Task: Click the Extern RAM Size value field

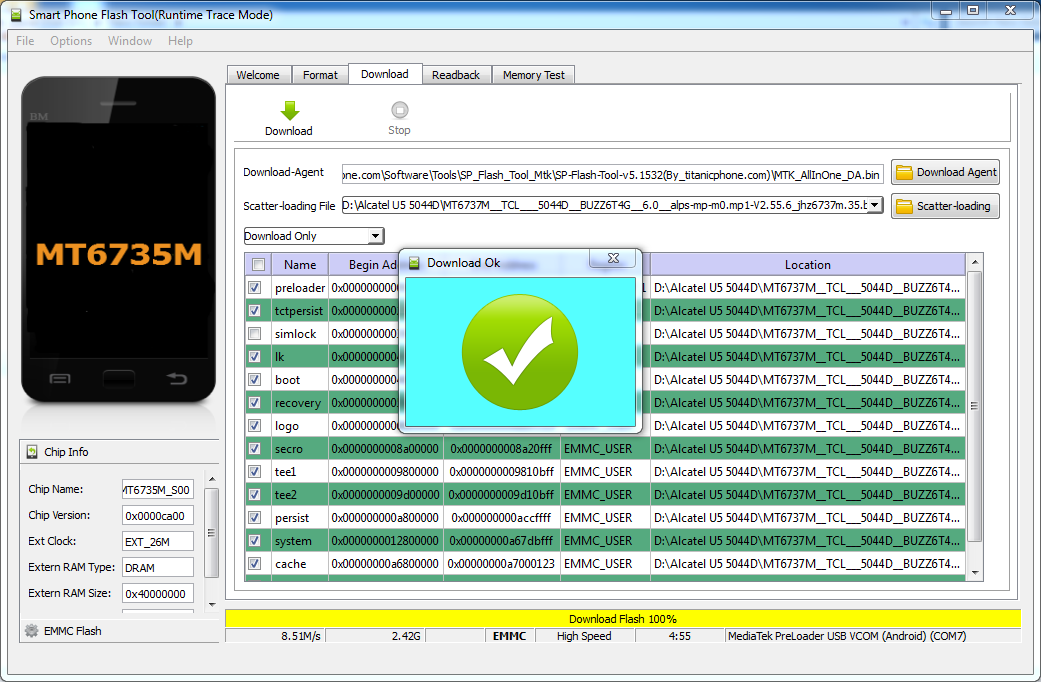Action: coord(158,594)
